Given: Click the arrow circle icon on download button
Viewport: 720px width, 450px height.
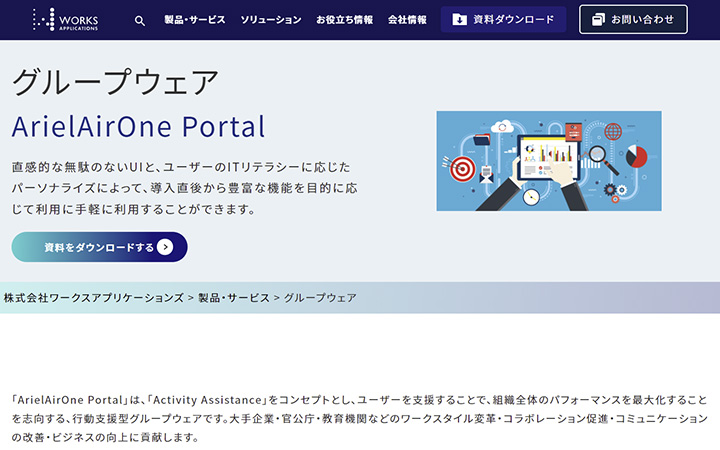Looking at the screenshot, I should [x=165, y=247].
